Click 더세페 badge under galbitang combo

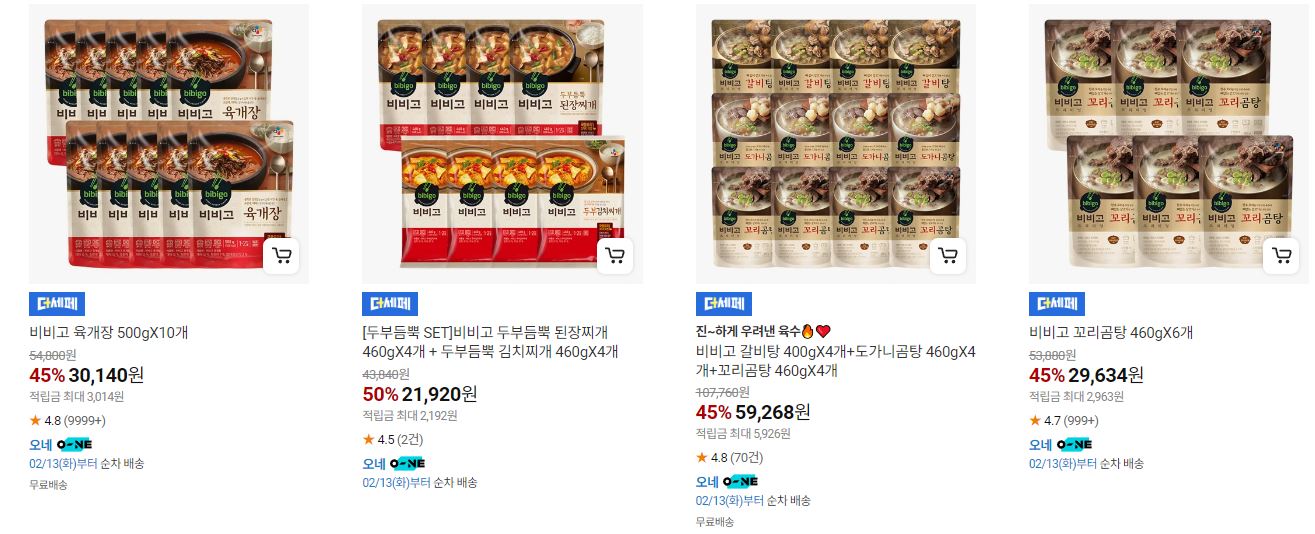click(723, 304)
